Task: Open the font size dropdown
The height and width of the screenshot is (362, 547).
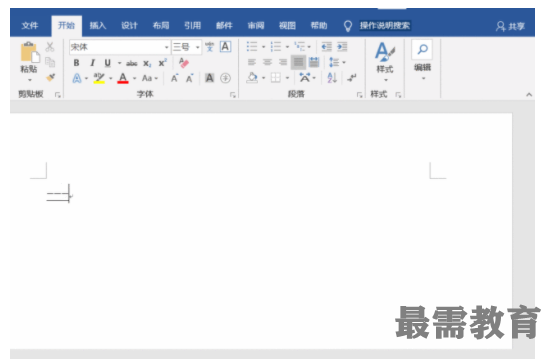Action: point(197,47)
